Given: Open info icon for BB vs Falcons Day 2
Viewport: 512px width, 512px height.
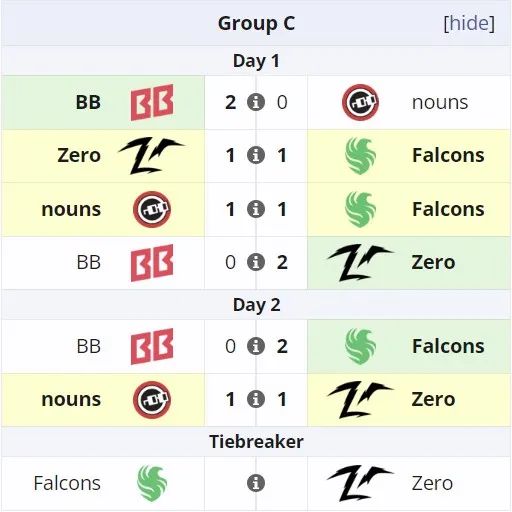Looking at the screenshot, I should 256,346.
